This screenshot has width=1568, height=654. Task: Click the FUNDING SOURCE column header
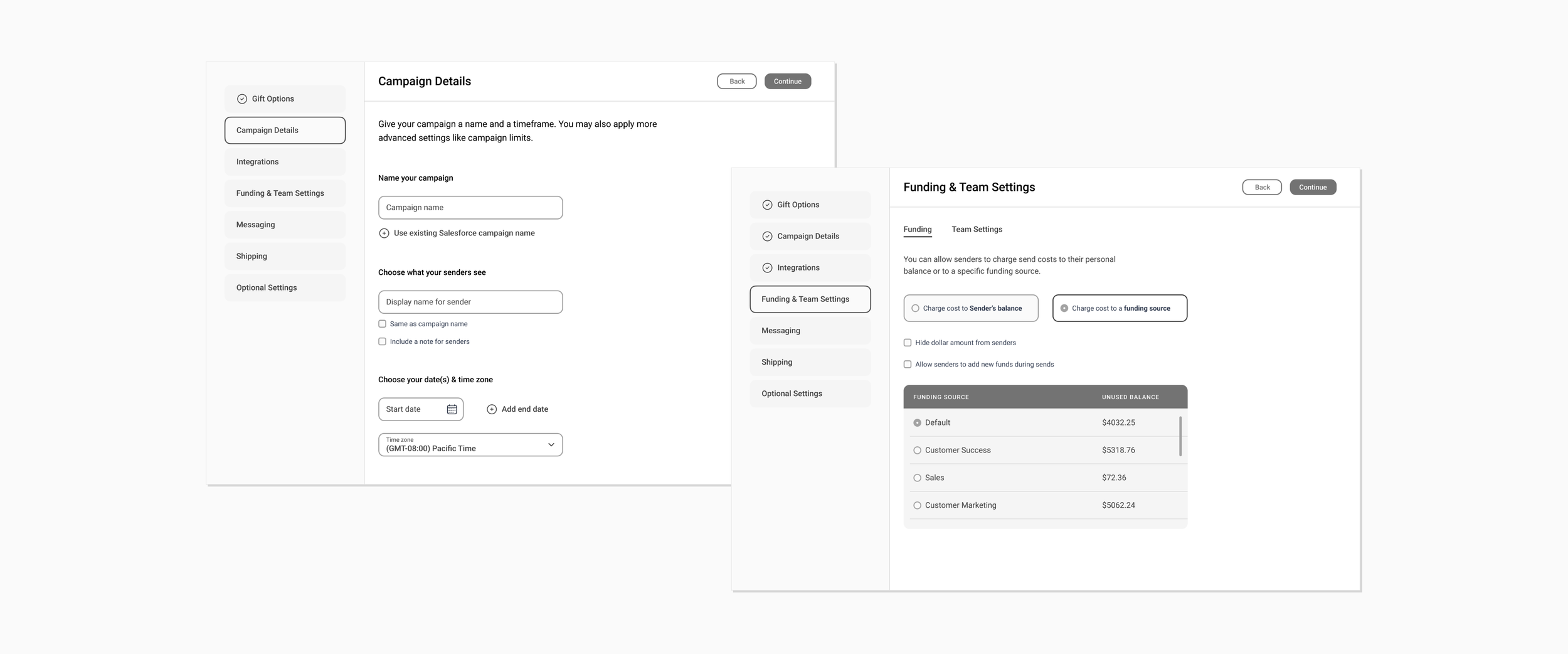click(x=941, y=397)
